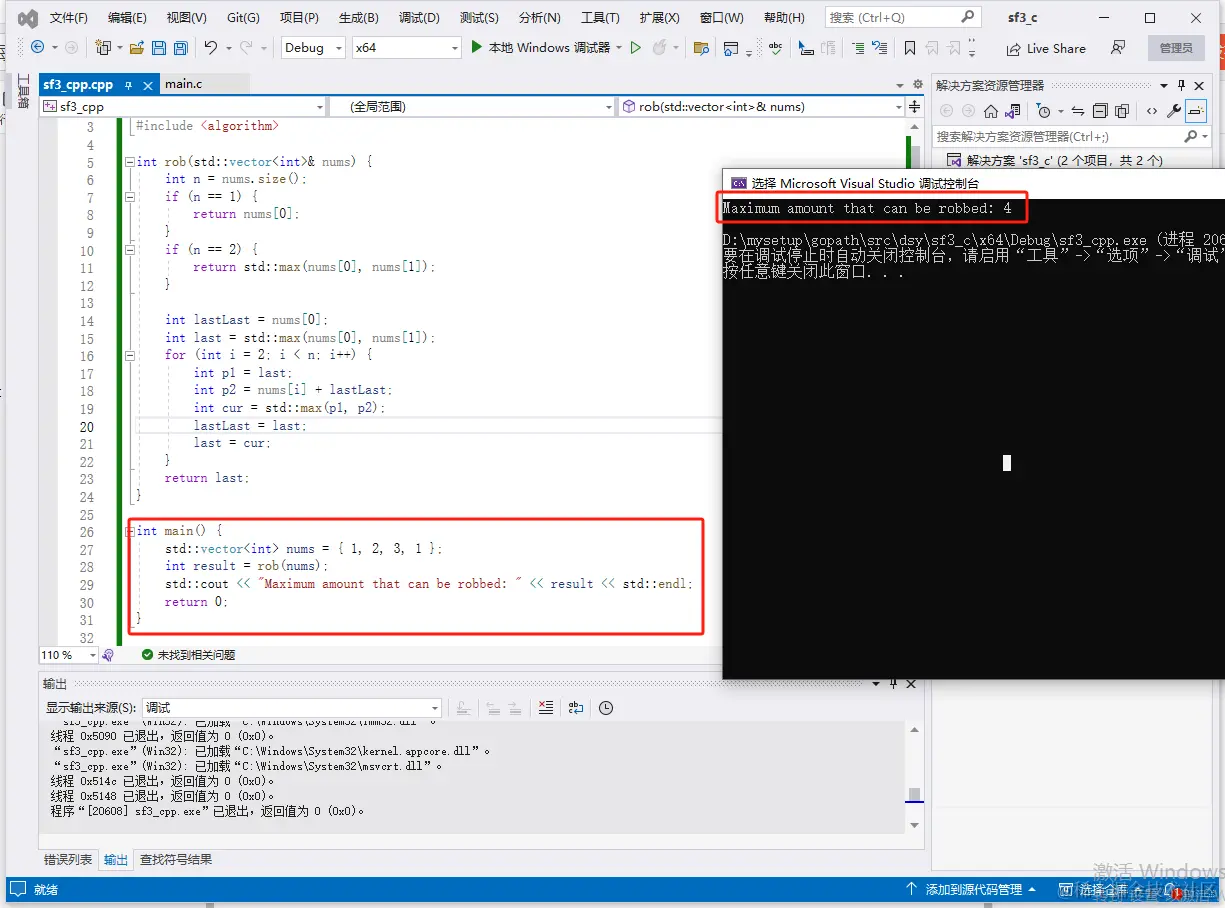
Task: Click the 搜索 (Ctrl+Q) search field
Action: [x=903, y=17]
